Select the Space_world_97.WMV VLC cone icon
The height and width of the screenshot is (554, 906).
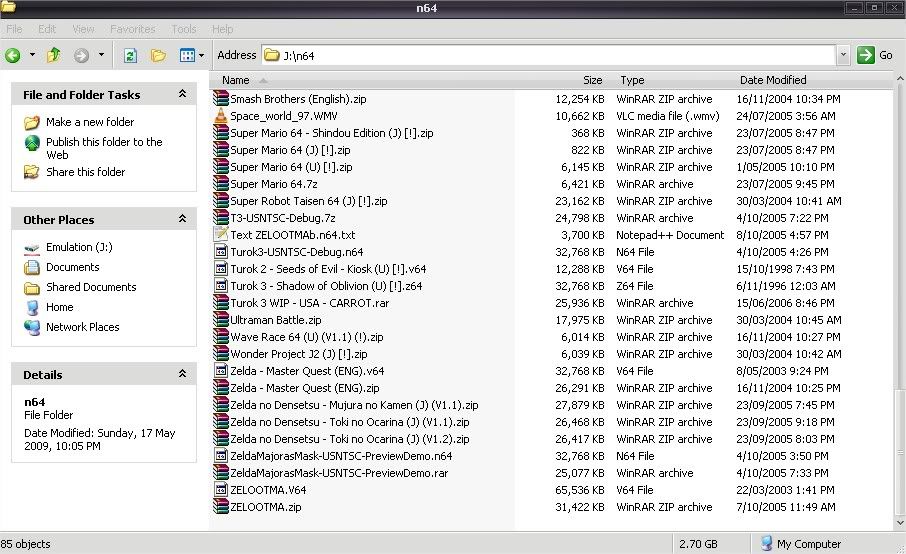(x=221, y=116)
